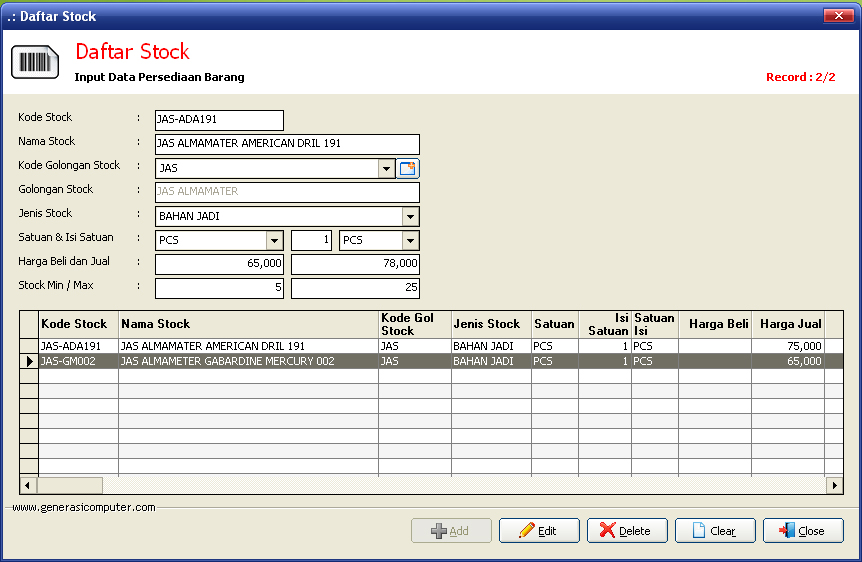
Task: Click the Edit button with pencil icon
Action: pyautogui.click(x=539, y=531)
